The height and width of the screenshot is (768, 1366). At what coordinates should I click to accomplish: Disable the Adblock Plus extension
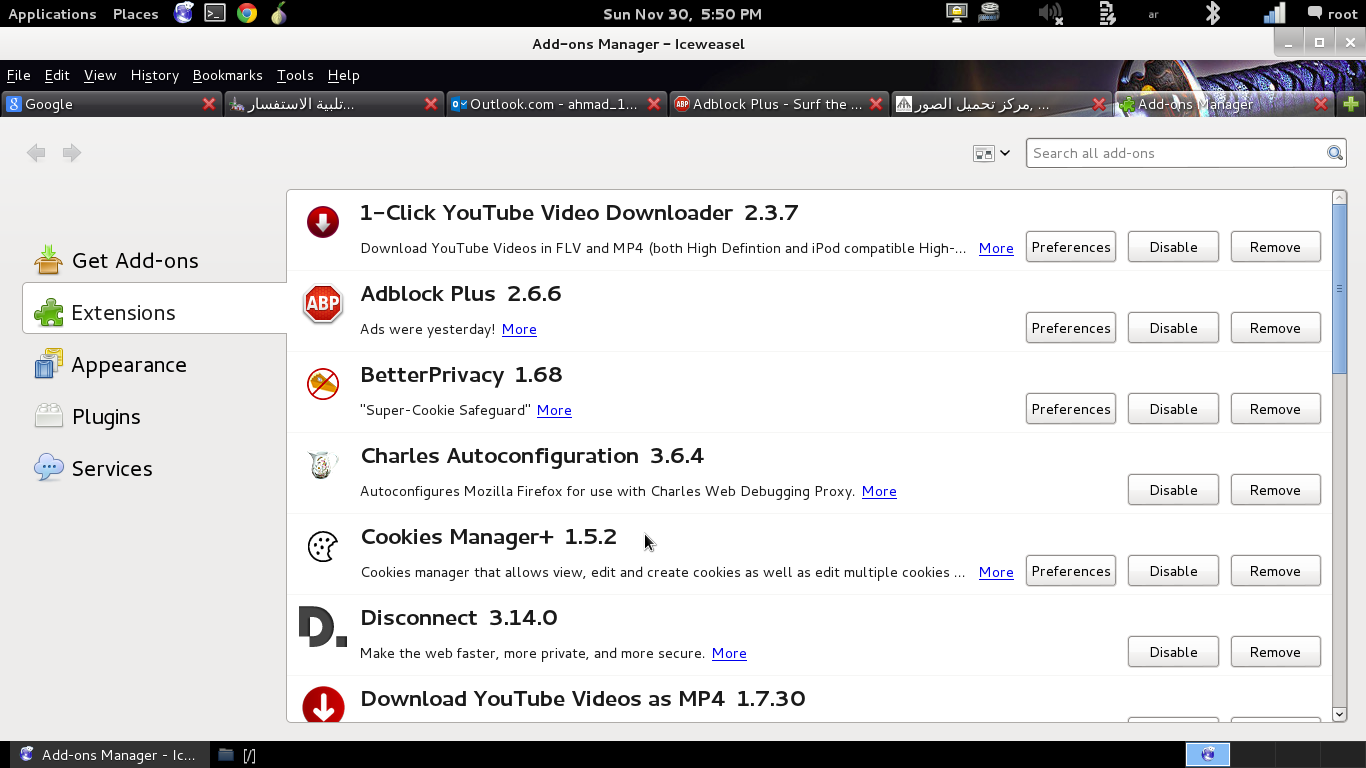(x=1172, y=328)
